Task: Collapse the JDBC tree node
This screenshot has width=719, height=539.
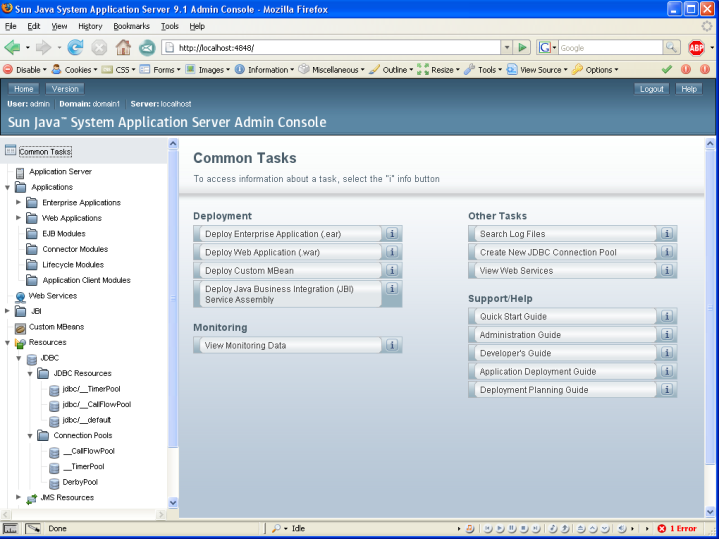Action: point(18,358)
